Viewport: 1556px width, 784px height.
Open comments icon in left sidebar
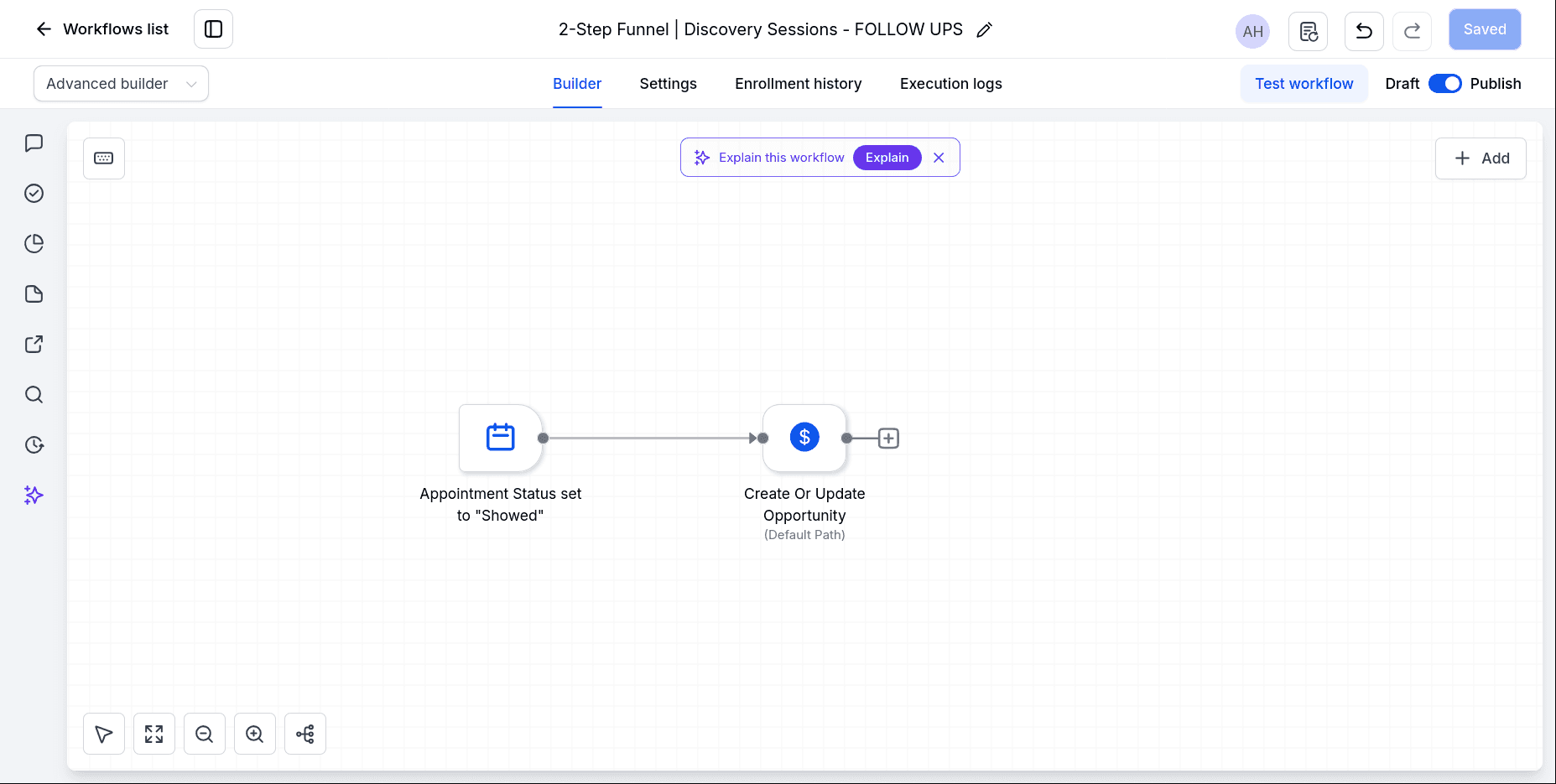click(34, 143)
